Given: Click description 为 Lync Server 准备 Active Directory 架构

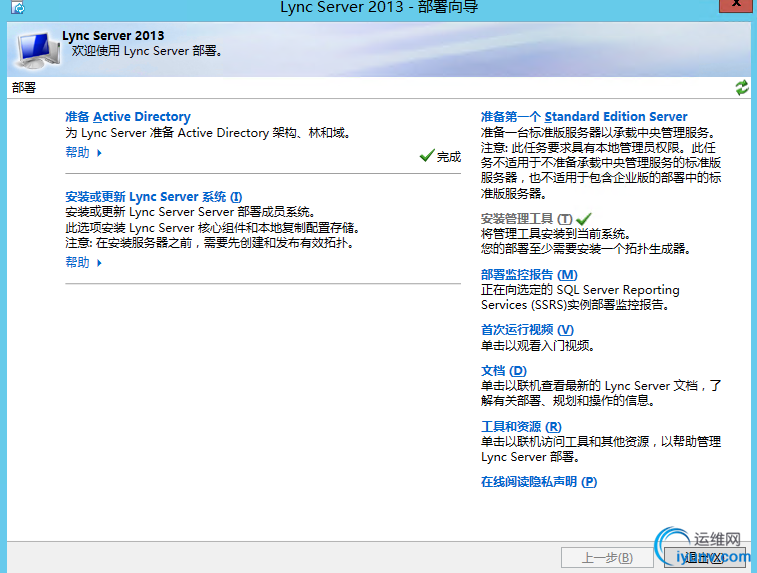Looking at the screenshot, I should coord(208,133).
